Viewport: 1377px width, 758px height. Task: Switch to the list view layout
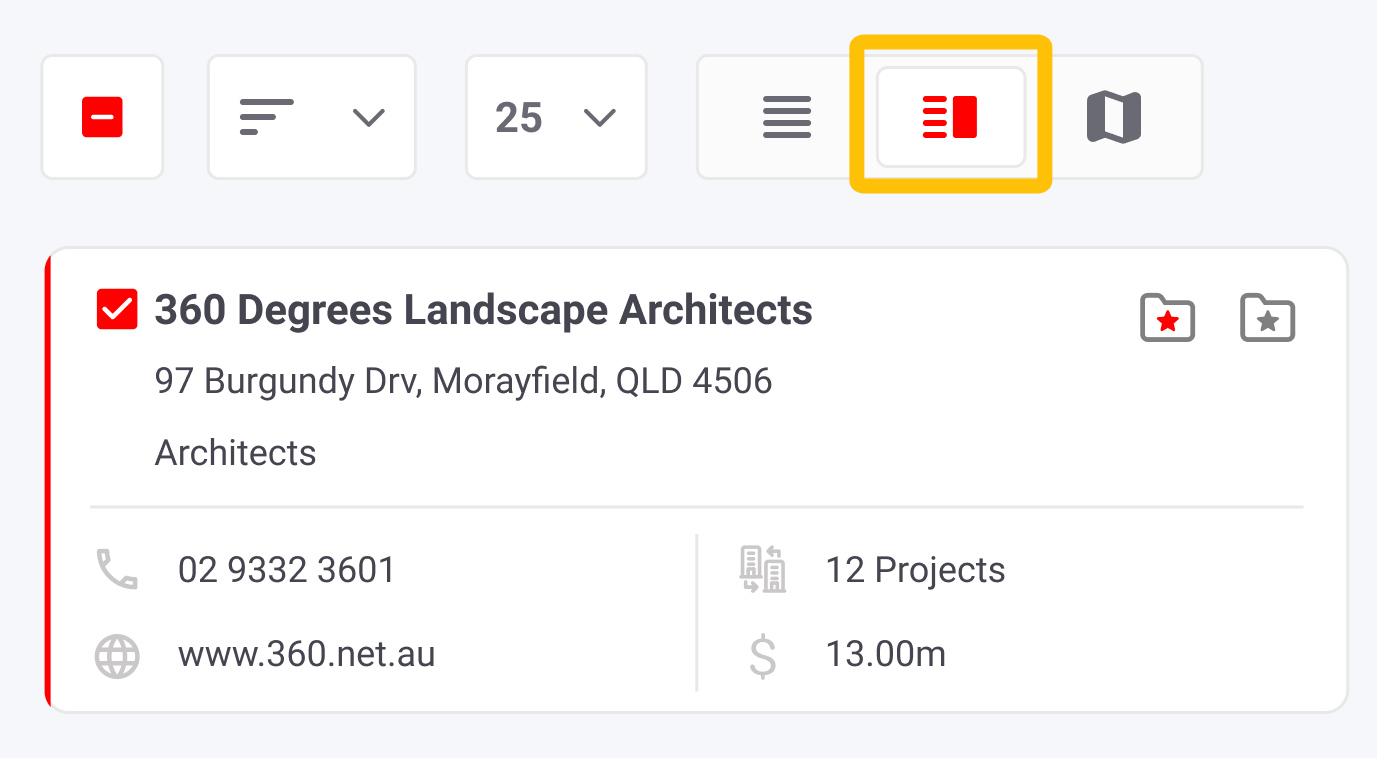787,118
